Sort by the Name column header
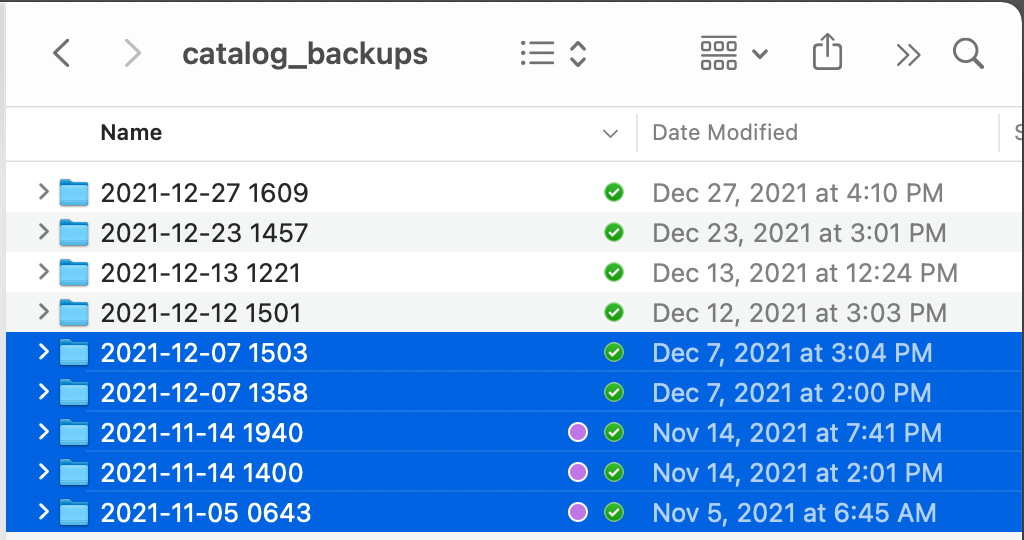This screenshot has width=1024, height=540. point(131,133)
